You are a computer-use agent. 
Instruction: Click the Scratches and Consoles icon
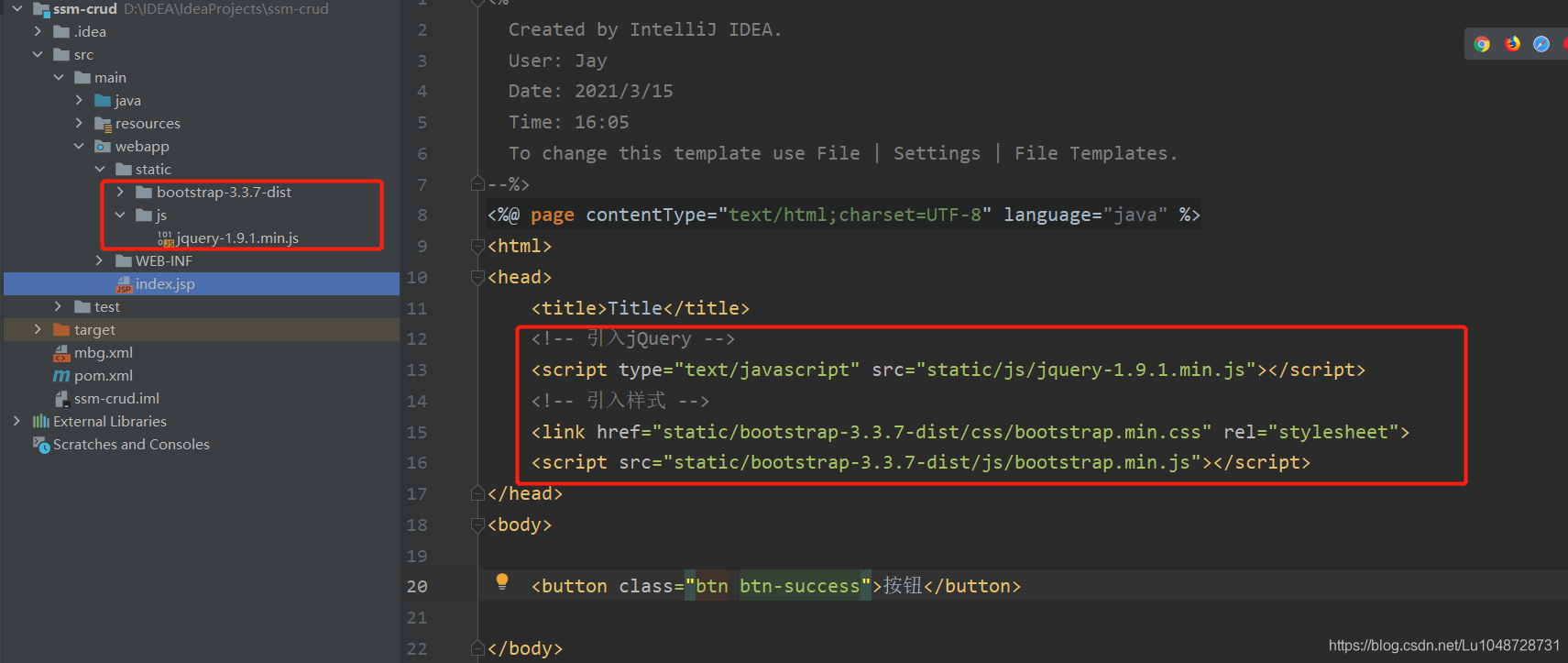41,445
